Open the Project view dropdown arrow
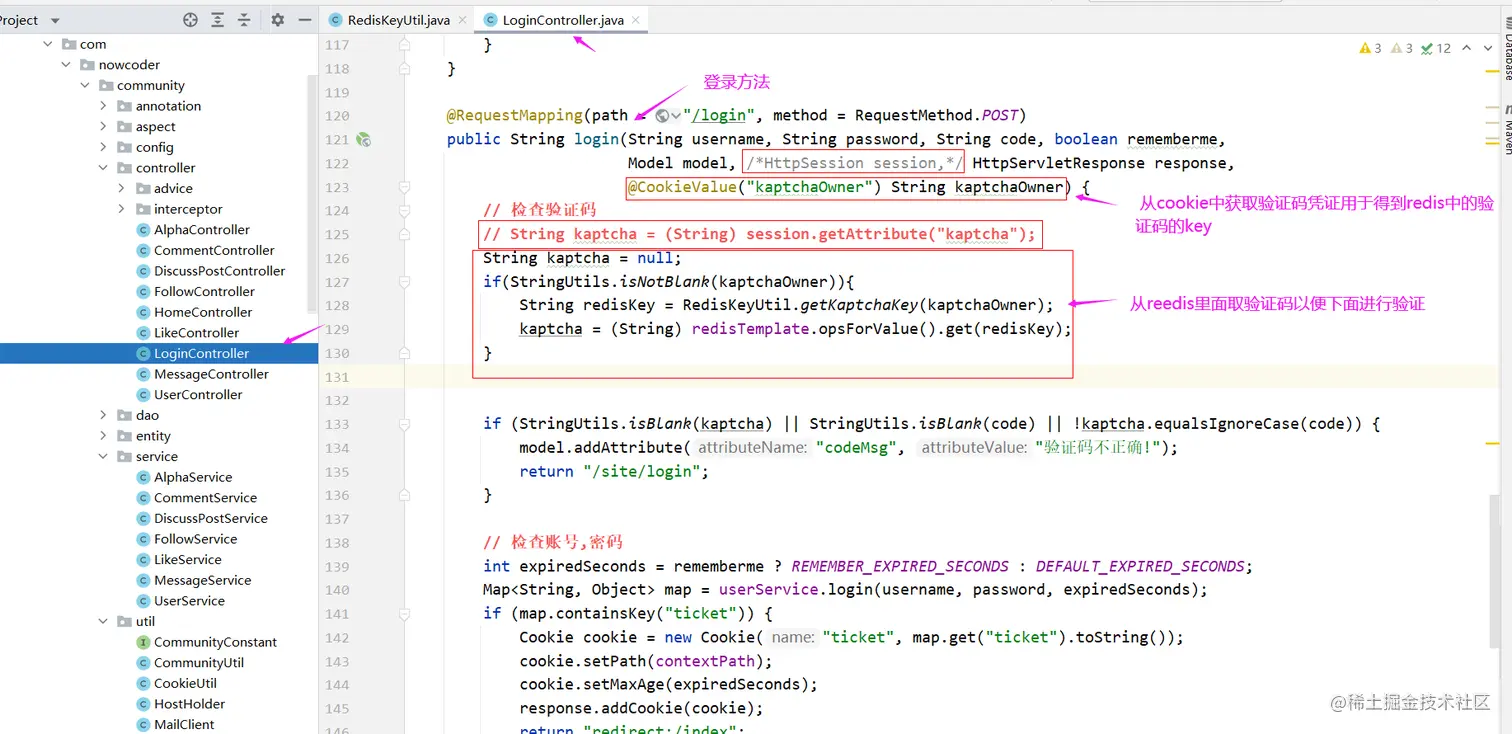 click(55, 21)
